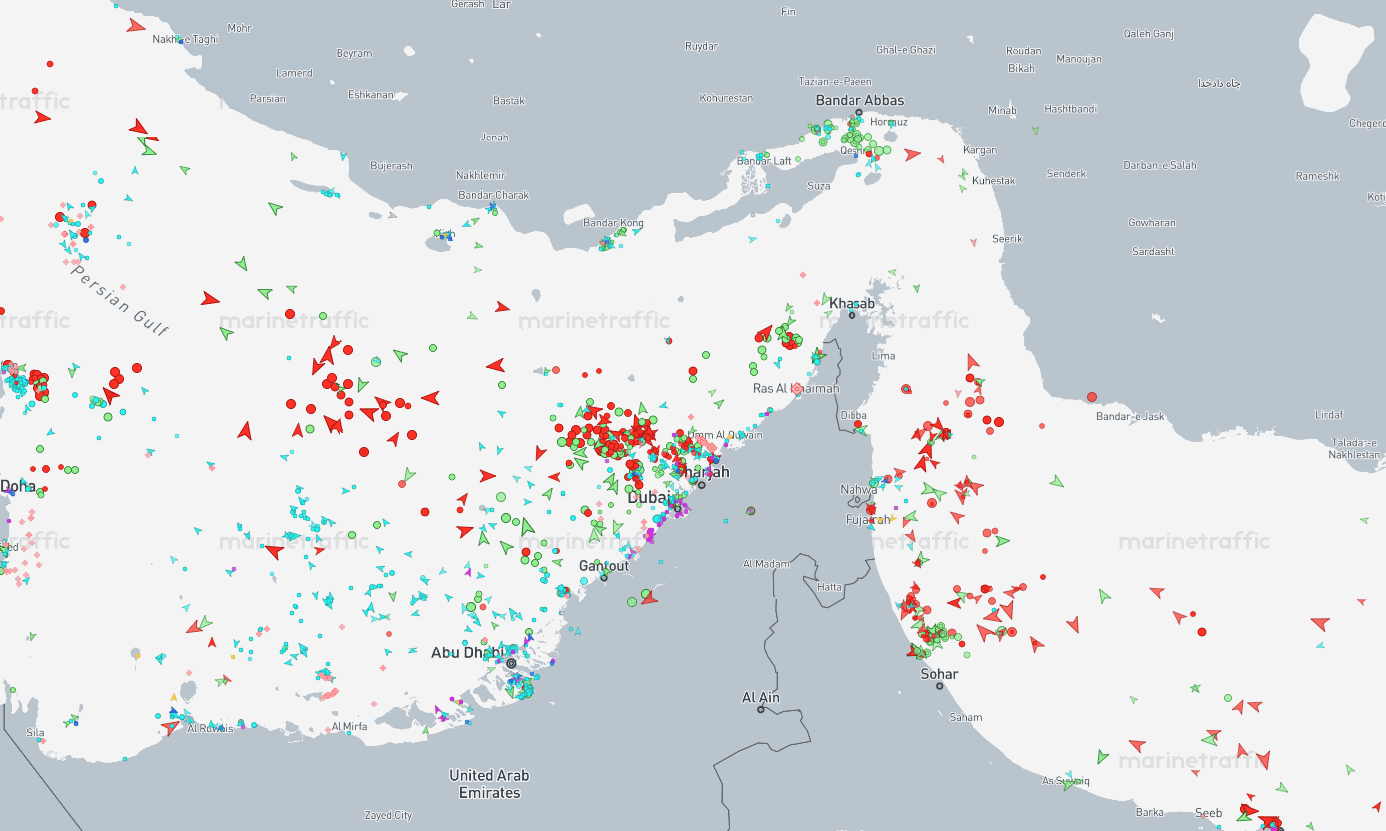Click the Doha city label

click(17, 487)
